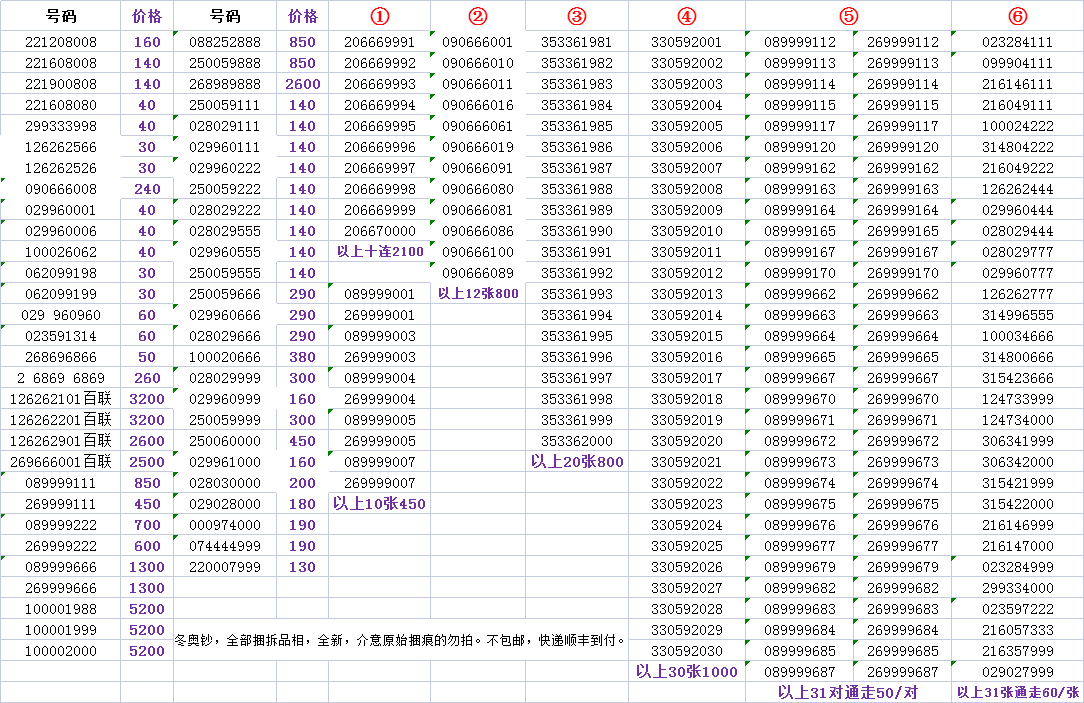Select price 130 beside 220007999
Image resolution: width=1084 pixels, height=703 pixels.
[x=303, y=567]
